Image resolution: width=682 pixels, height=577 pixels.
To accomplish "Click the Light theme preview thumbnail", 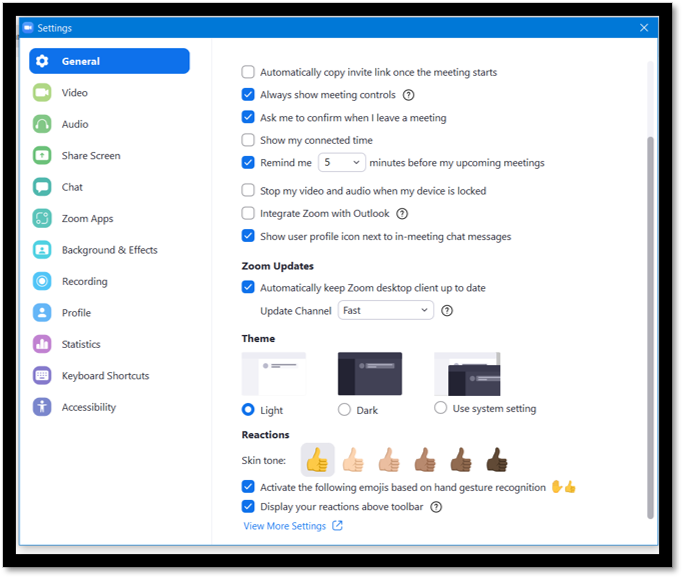I will click(274, 374).
